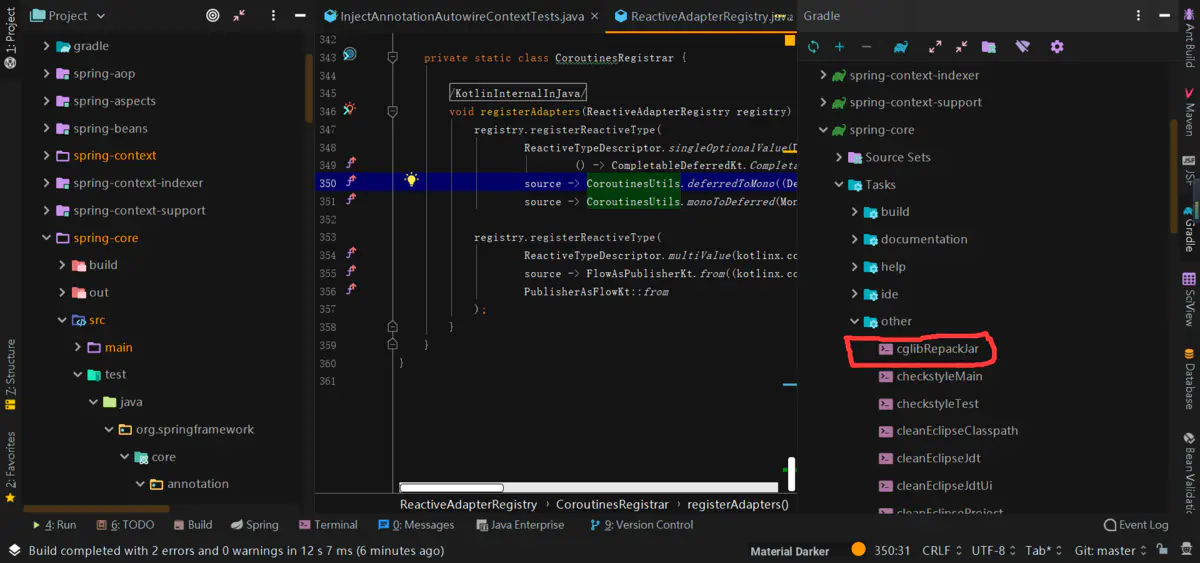Toggle the tool windows button at bottom-left corner

point(13,550)
